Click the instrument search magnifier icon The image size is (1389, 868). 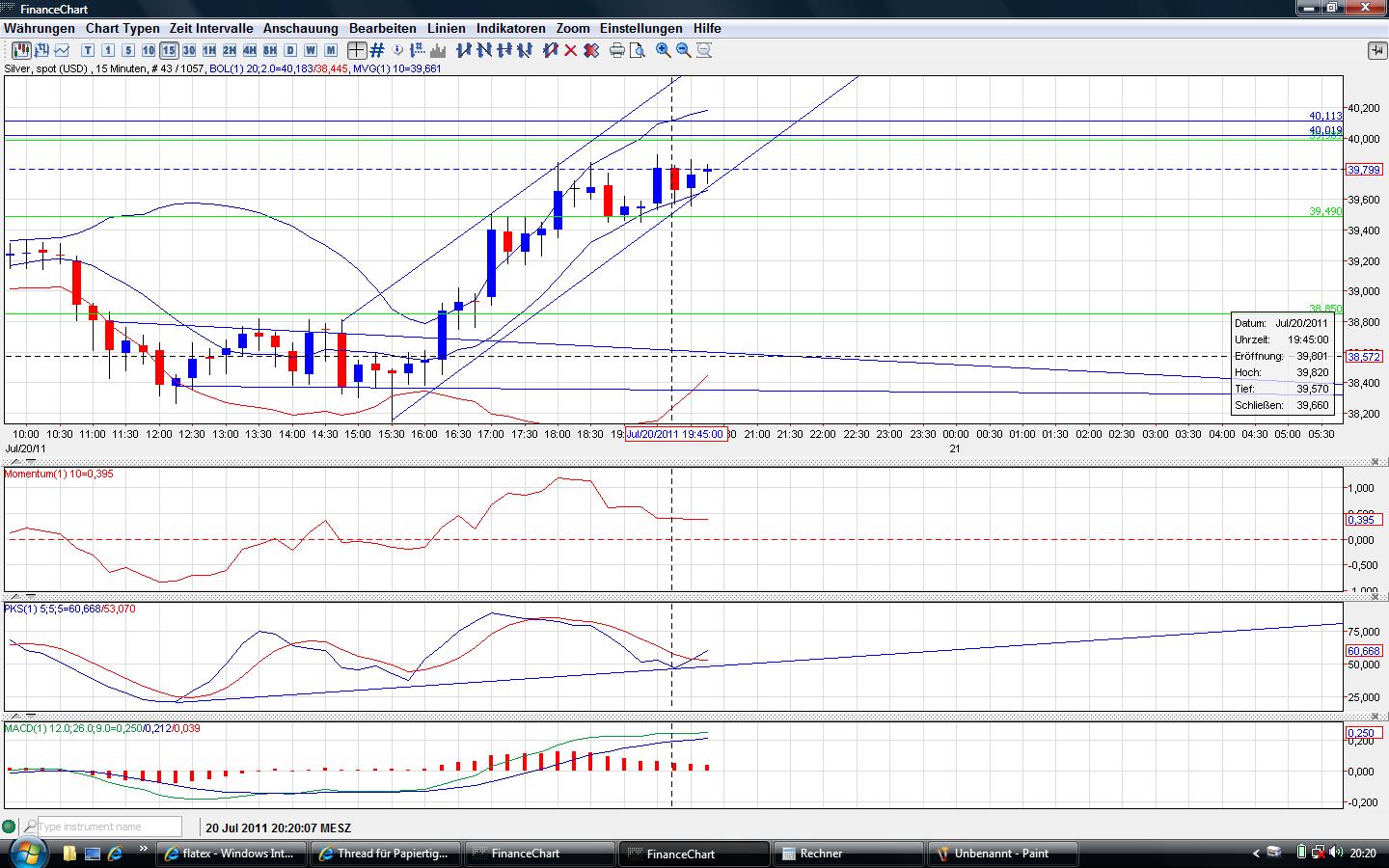point(30,827)
